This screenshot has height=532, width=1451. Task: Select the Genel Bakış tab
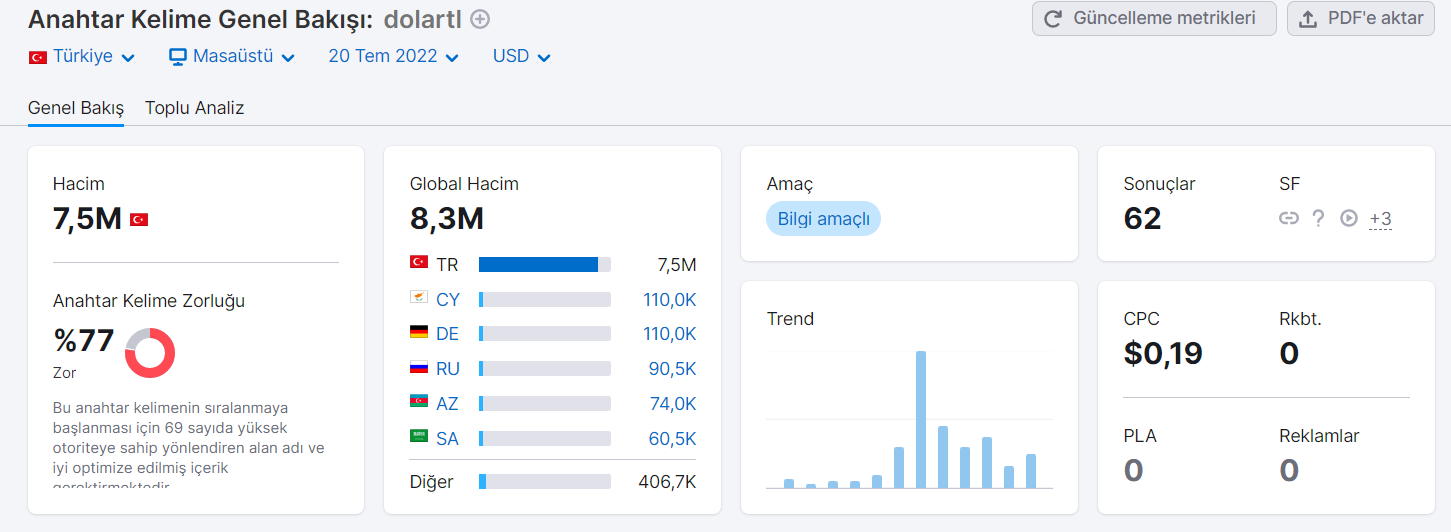76,108
